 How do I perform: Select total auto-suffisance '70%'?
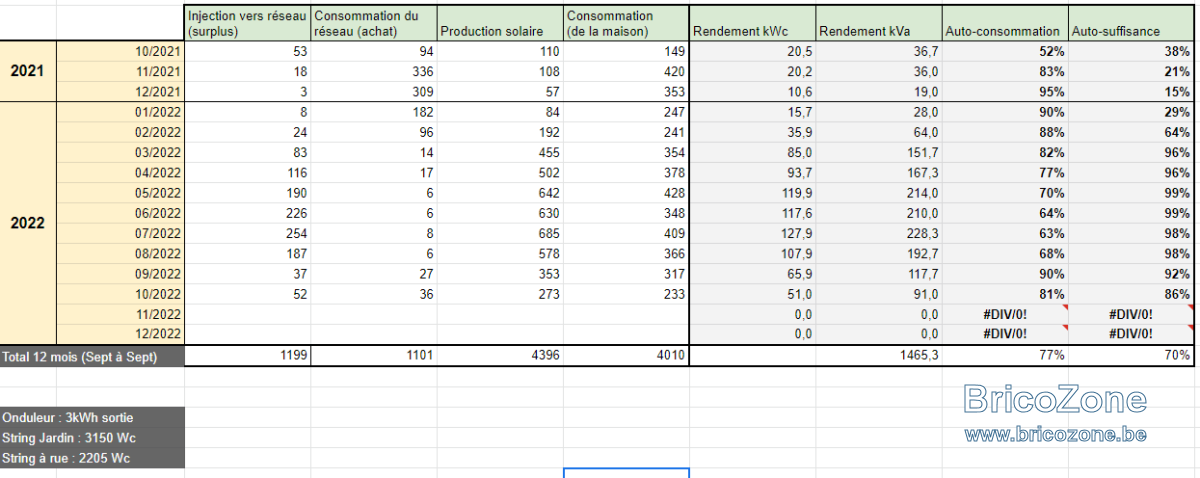[1131, 355]
